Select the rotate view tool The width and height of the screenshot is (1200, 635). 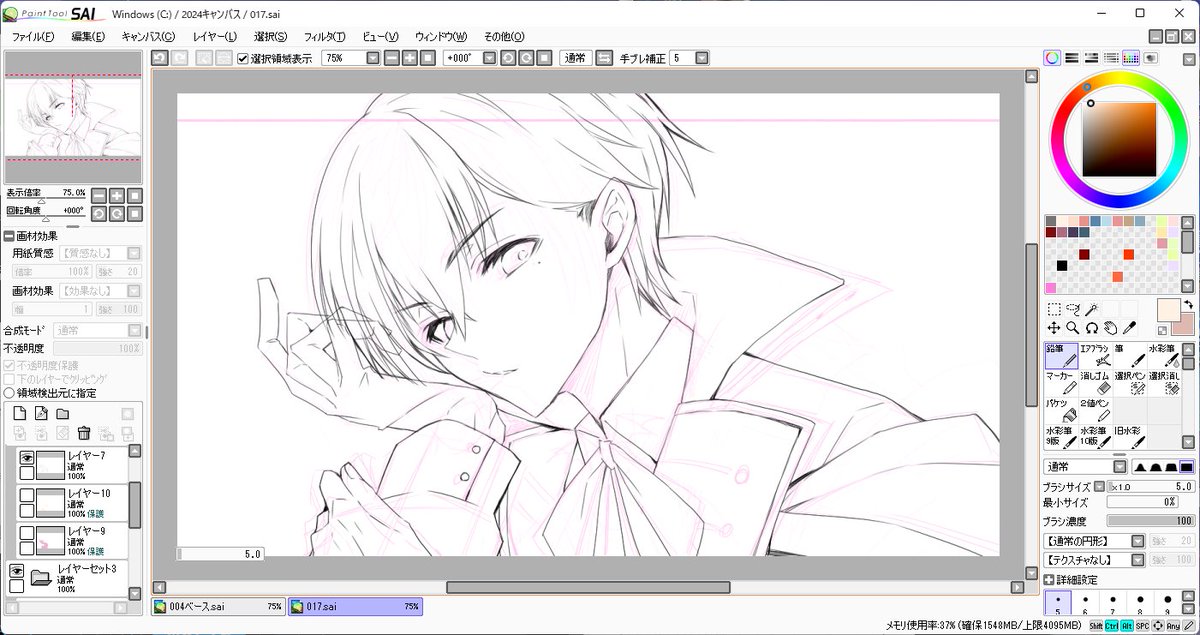click(1092, 328)
